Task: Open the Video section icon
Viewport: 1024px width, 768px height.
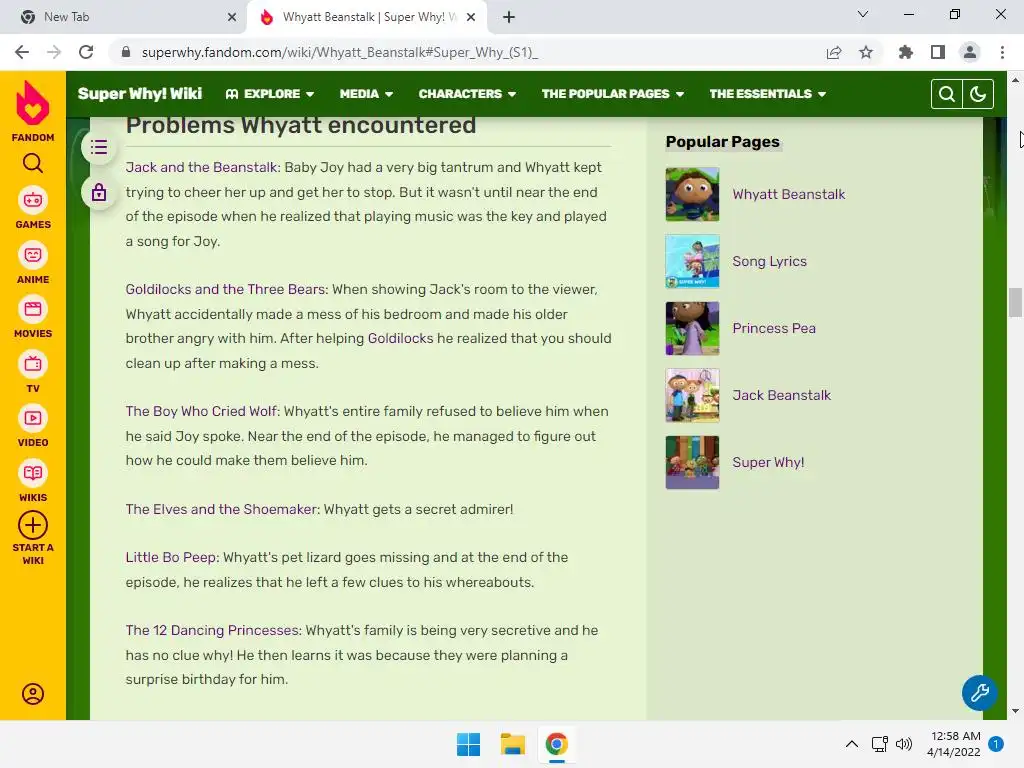Action: tap(33, 419)
